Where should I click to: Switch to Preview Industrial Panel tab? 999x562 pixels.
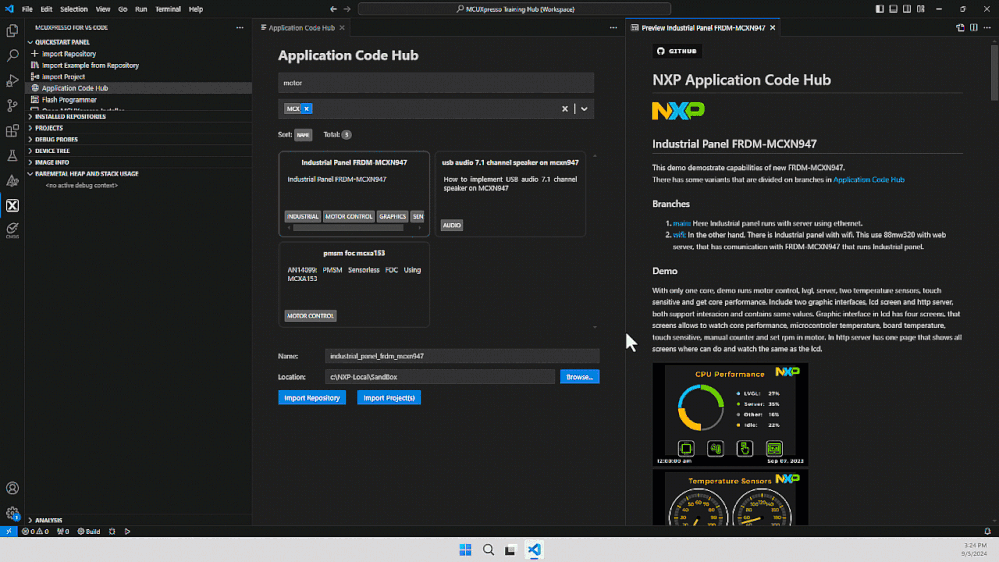702,27
